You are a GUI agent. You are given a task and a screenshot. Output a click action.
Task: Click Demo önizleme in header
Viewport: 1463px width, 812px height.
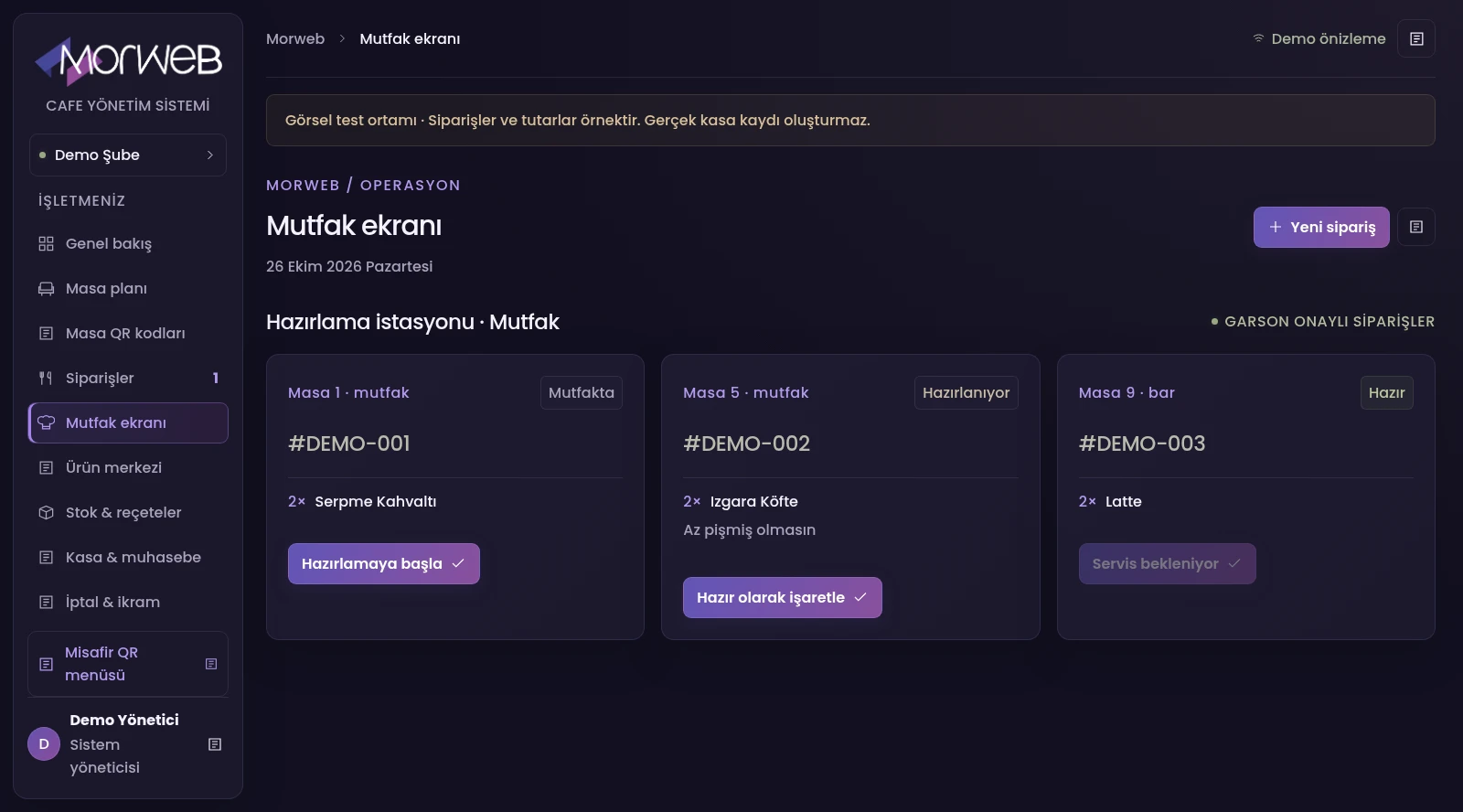1319,38
